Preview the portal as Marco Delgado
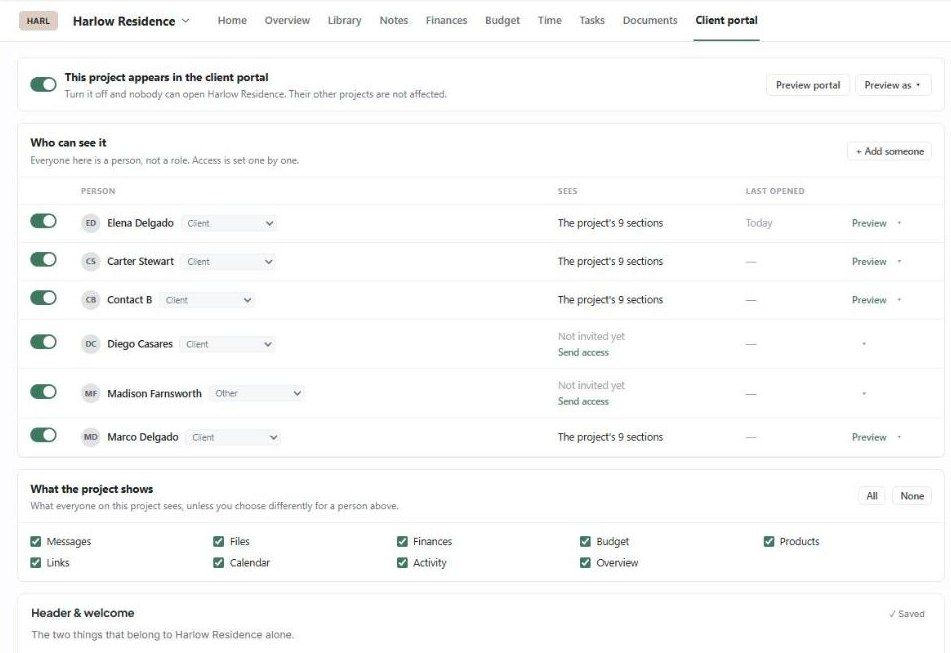Viewport: 951px width, 653px height. tap(869, 437)
